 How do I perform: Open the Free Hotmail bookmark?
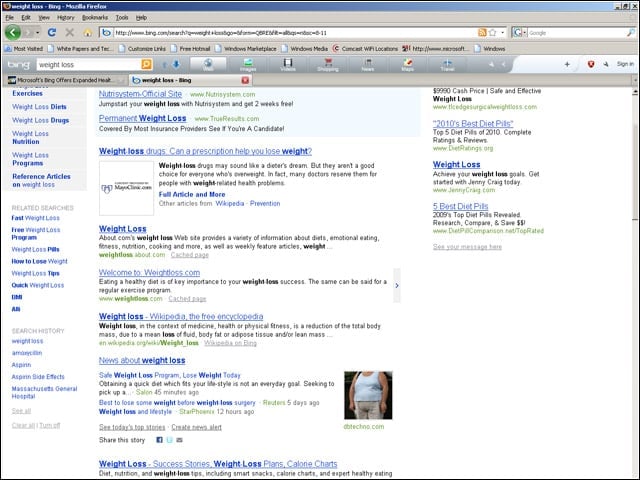tap(191, 49)
